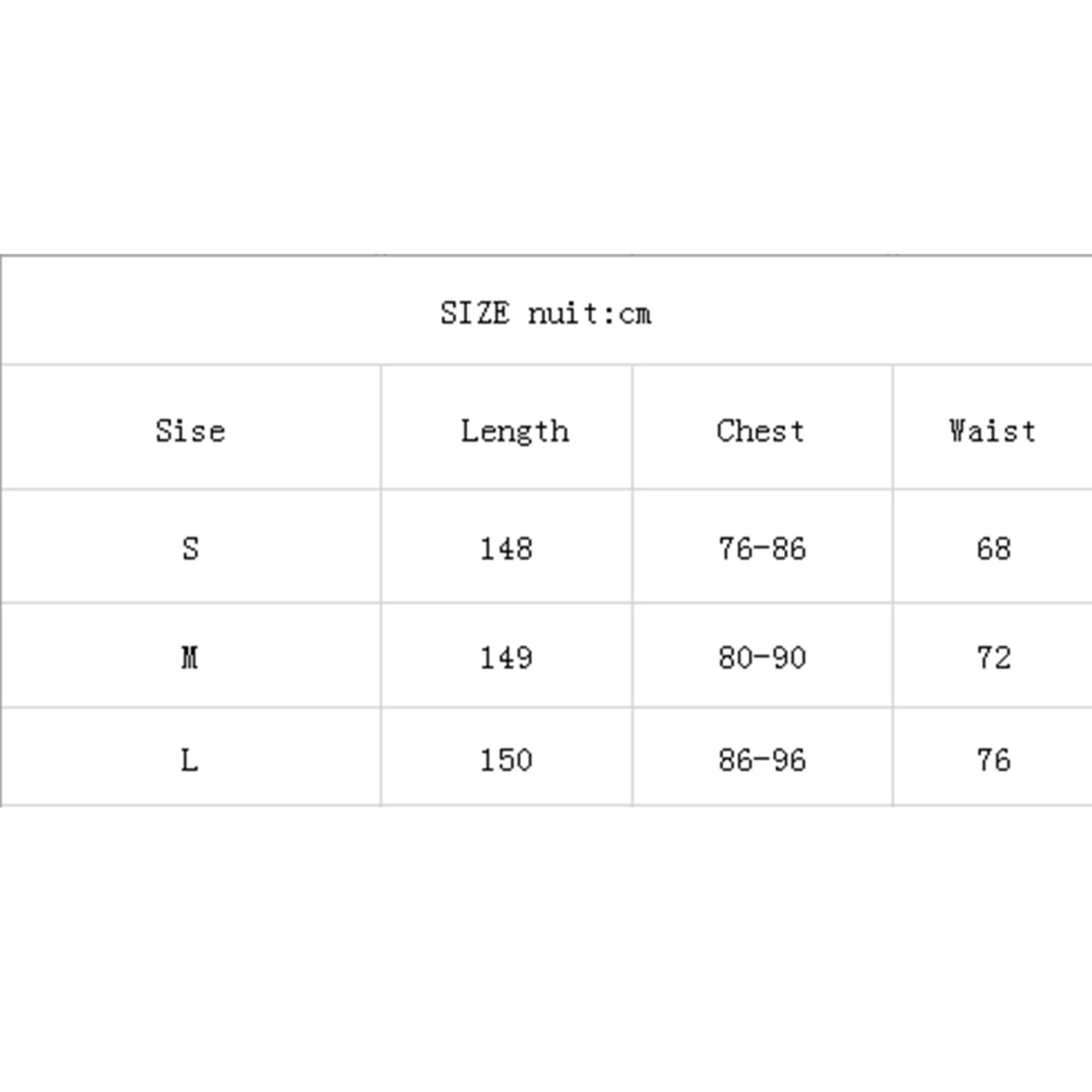
Task: Click the waist value 76 for size L
Action: 993,760
